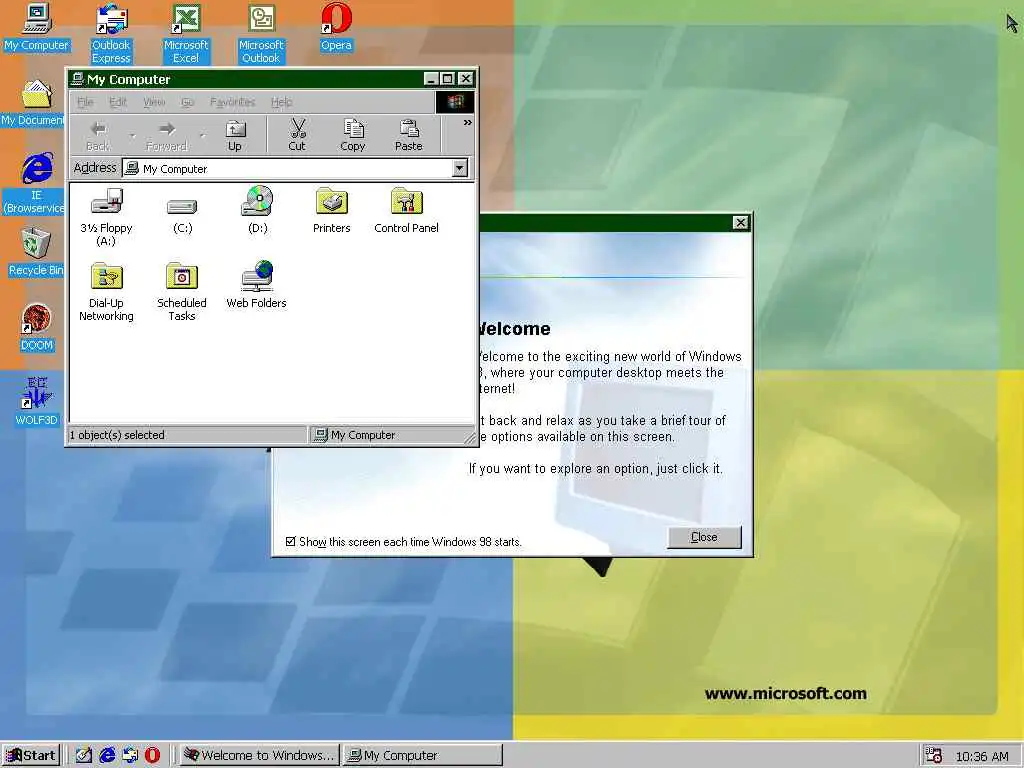
Task: Minimize the My Computer window
Action: 431,79
